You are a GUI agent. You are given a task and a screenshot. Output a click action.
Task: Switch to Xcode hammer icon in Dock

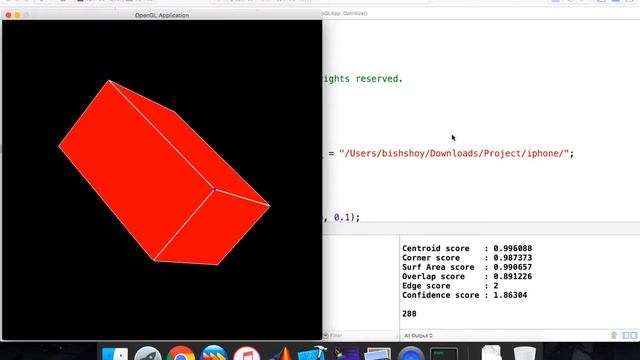312,353
